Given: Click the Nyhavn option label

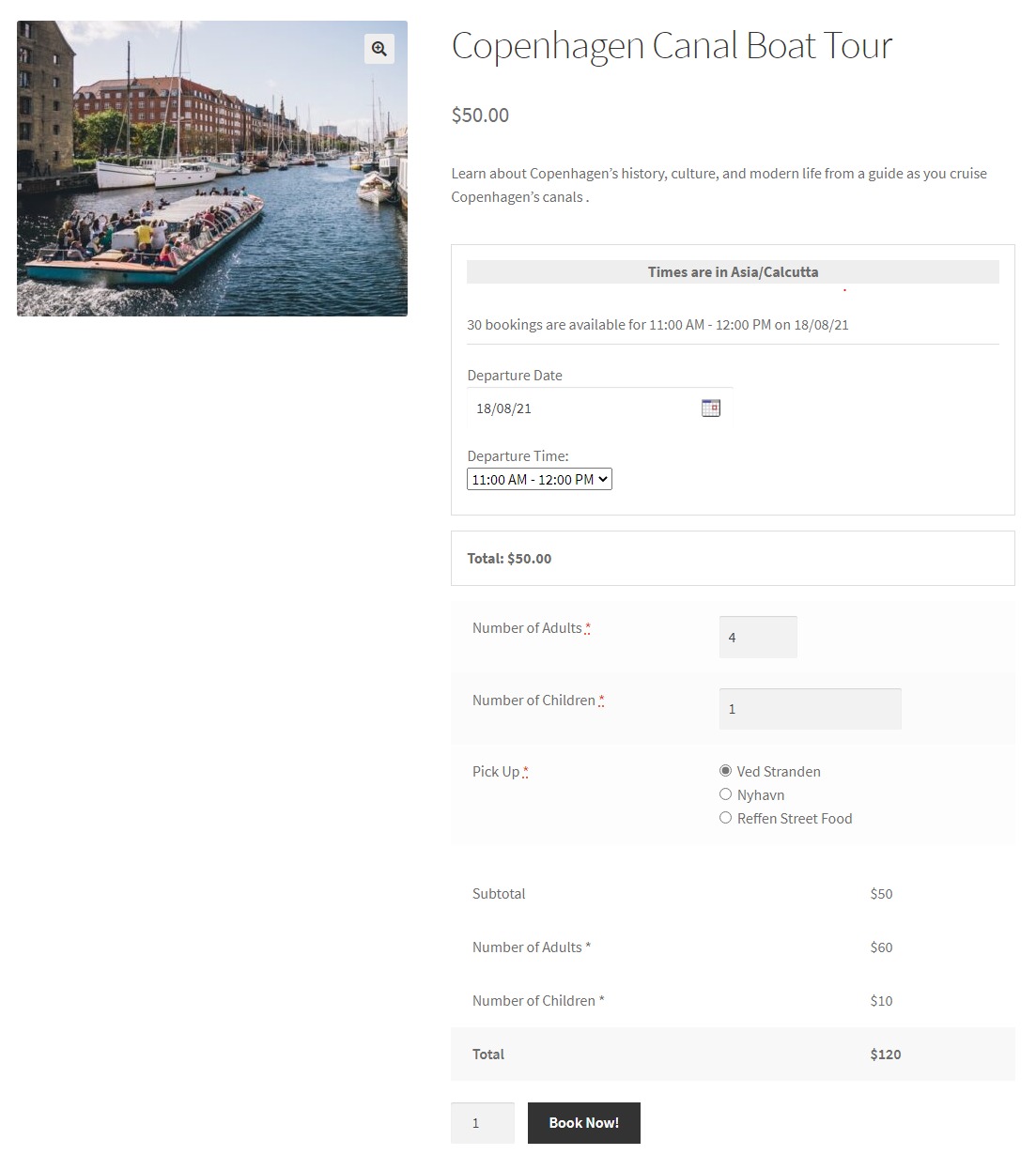Looking at the screenshot, I should [761, 795].
